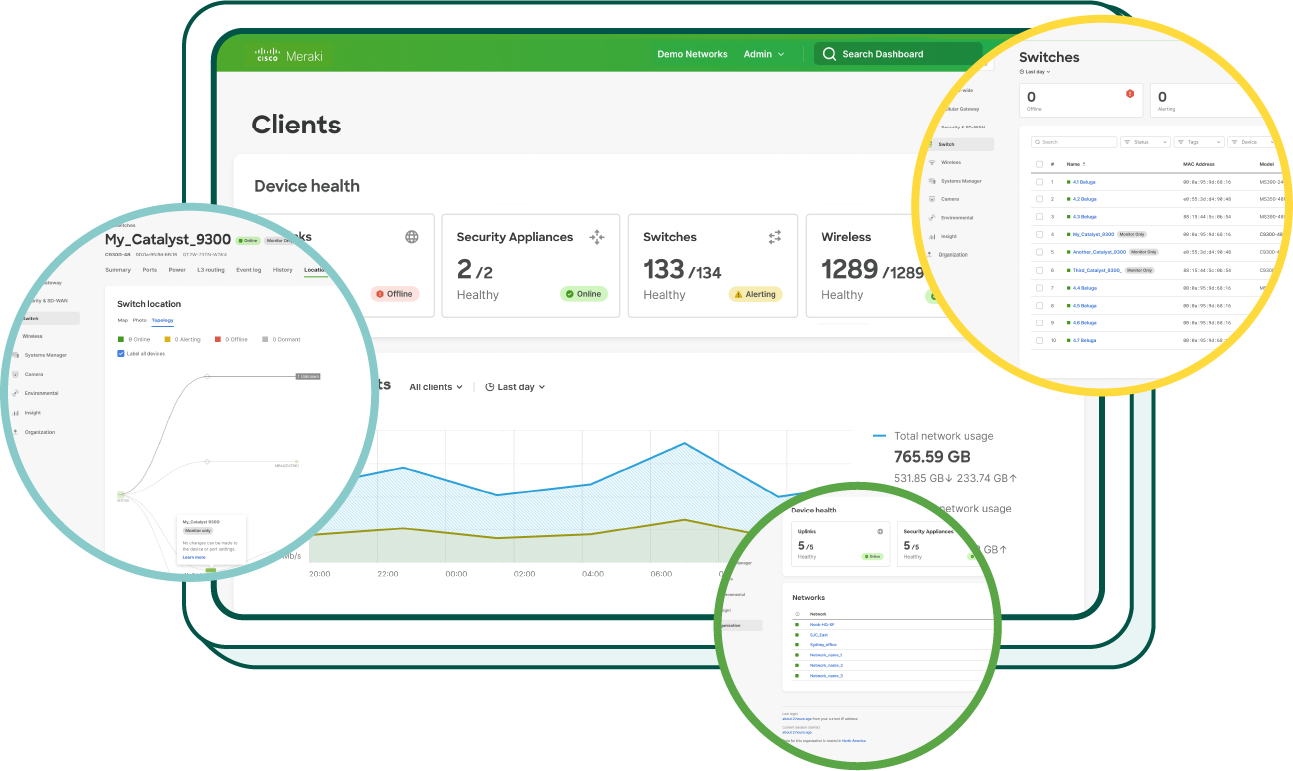This screenshot has width=1293, height=771.
Task: Open the 4.1 Beluga switch link
Action: point(1084,182)
